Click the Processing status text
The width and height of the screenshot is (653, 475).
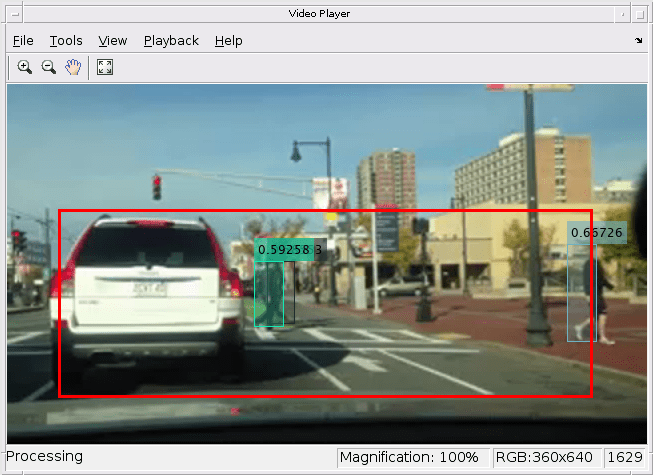pos(45,456)
